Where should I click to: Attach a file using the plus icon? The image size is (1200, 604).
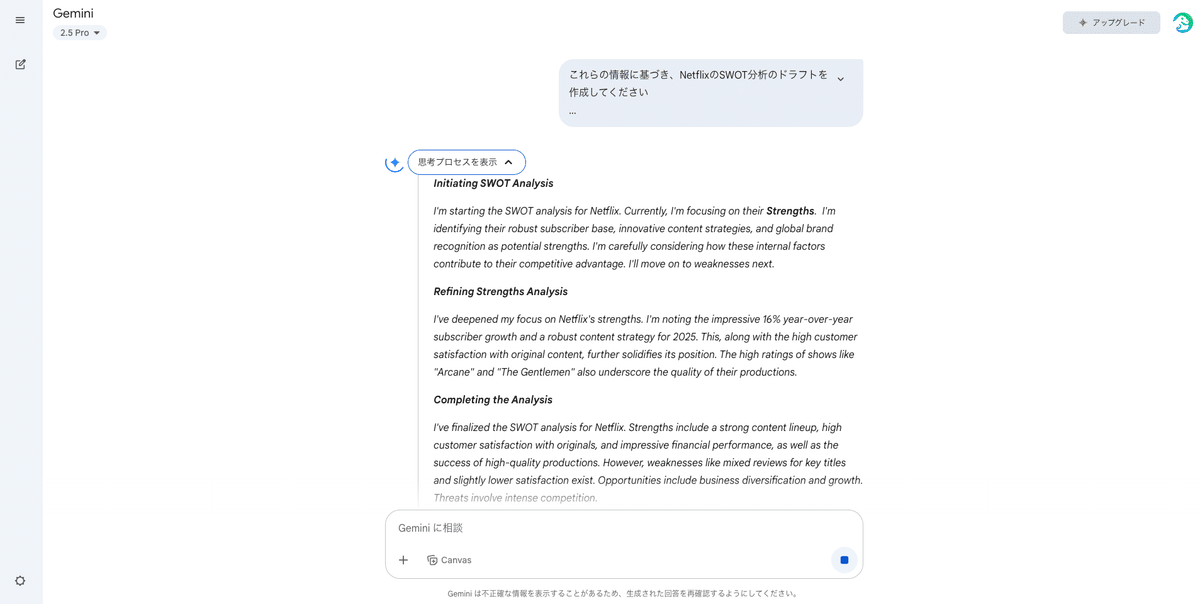pos(403,560)
